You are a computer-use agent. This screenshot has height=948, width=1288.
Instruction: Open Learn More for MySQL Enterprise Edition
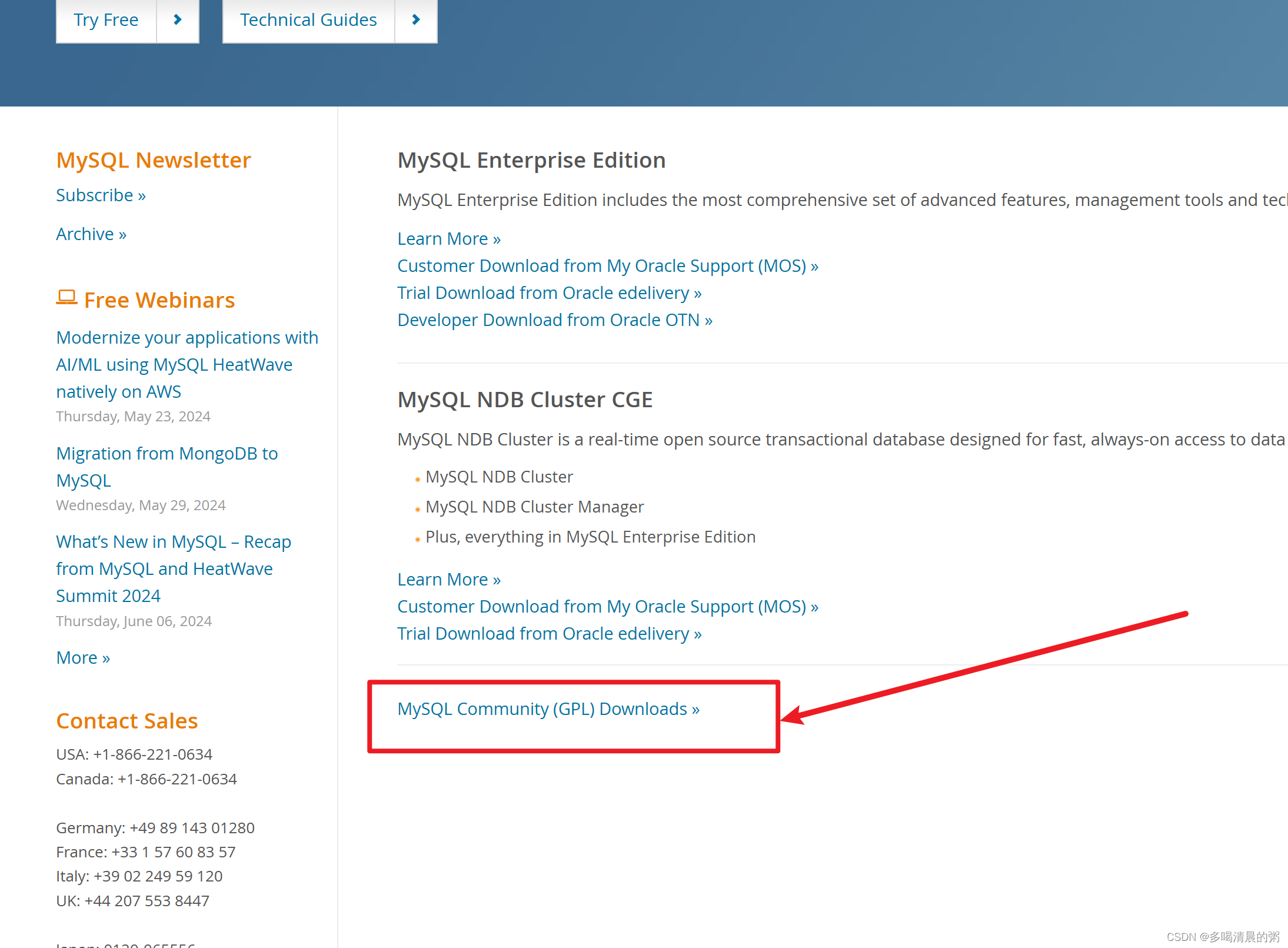point(448,238)
